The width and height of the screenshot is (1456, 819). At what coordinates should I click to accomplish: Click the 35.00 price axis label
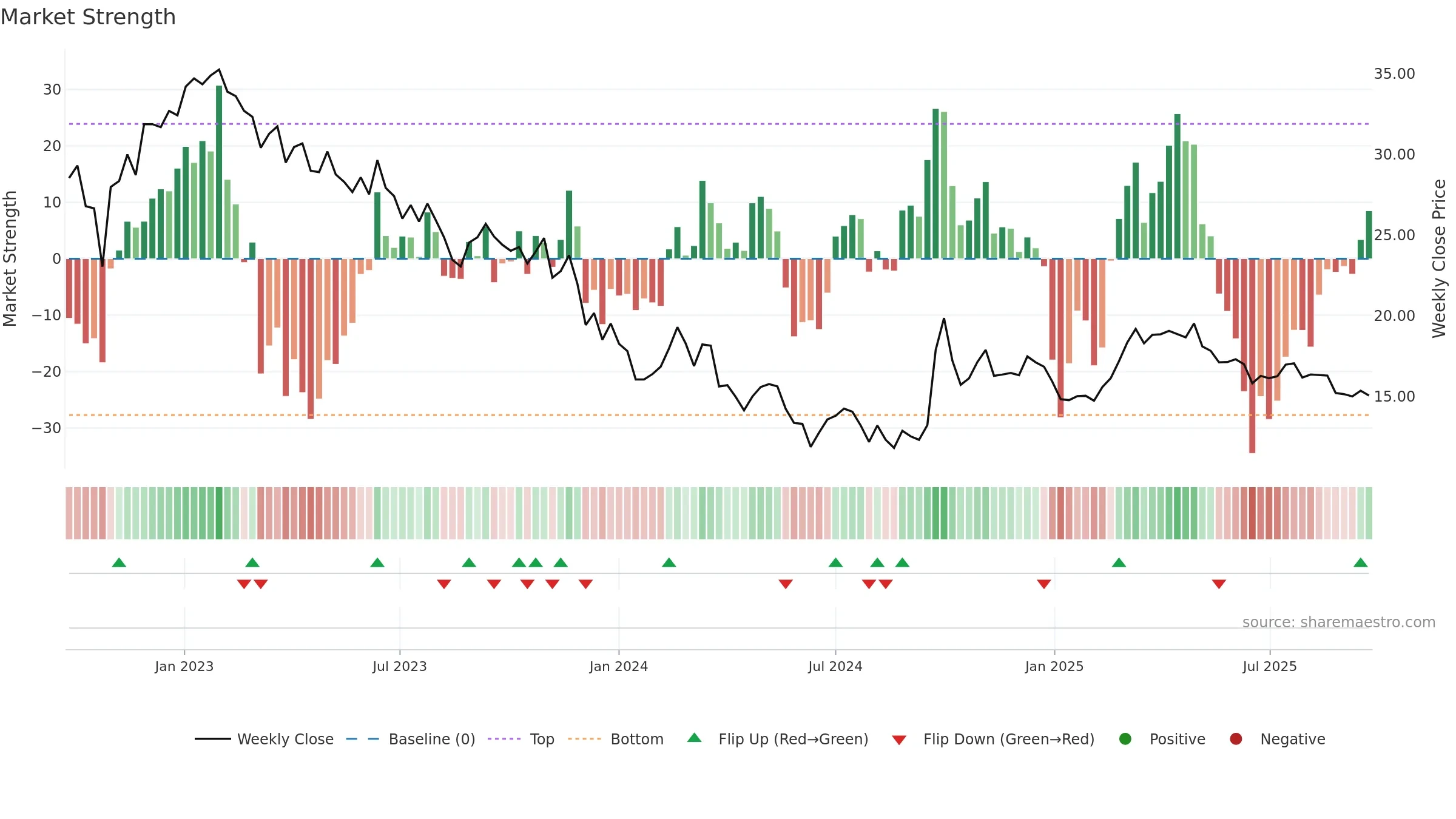[1394, 73]
